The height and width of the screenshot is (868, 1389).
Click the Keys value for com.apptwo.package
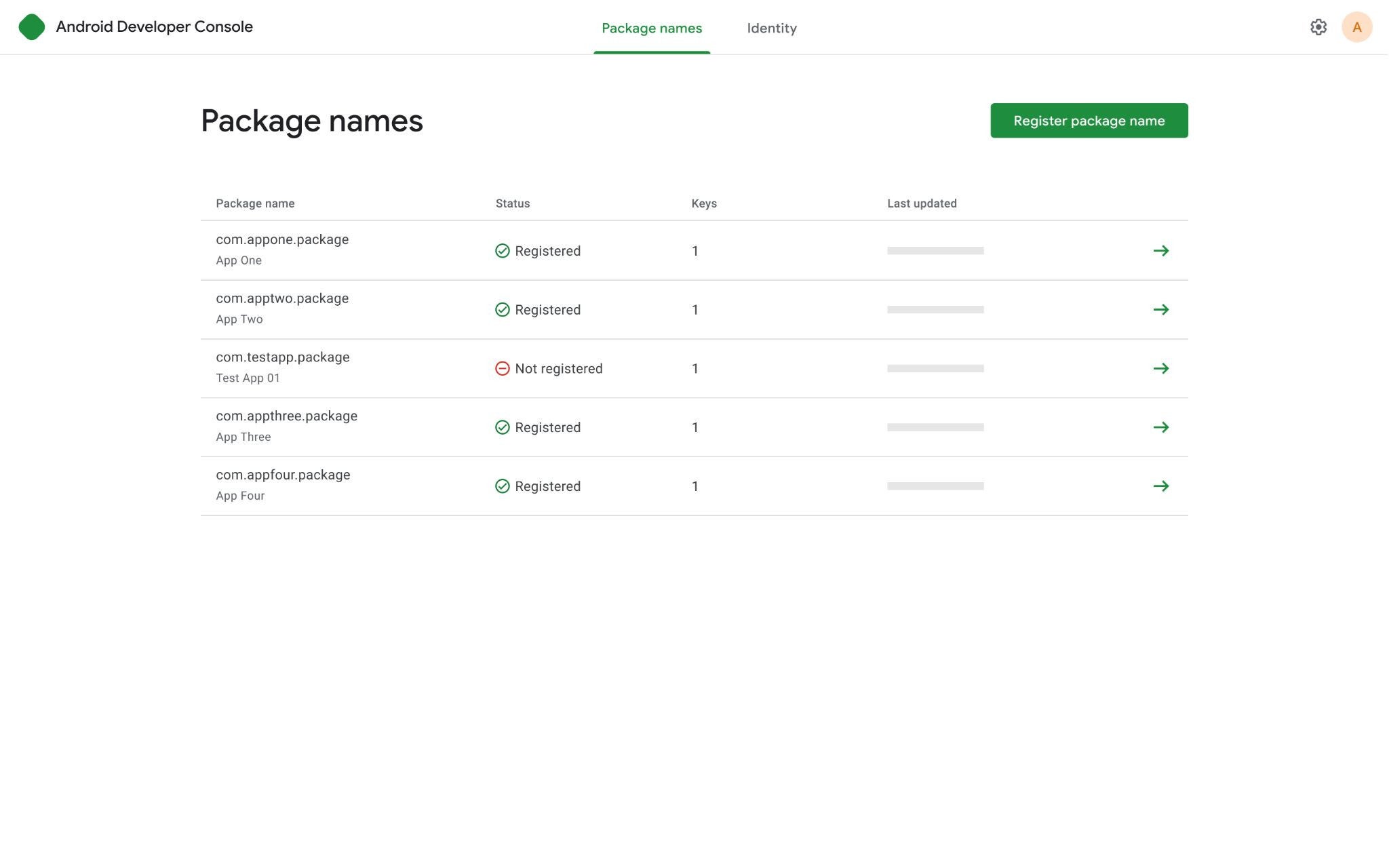(695, 309)
